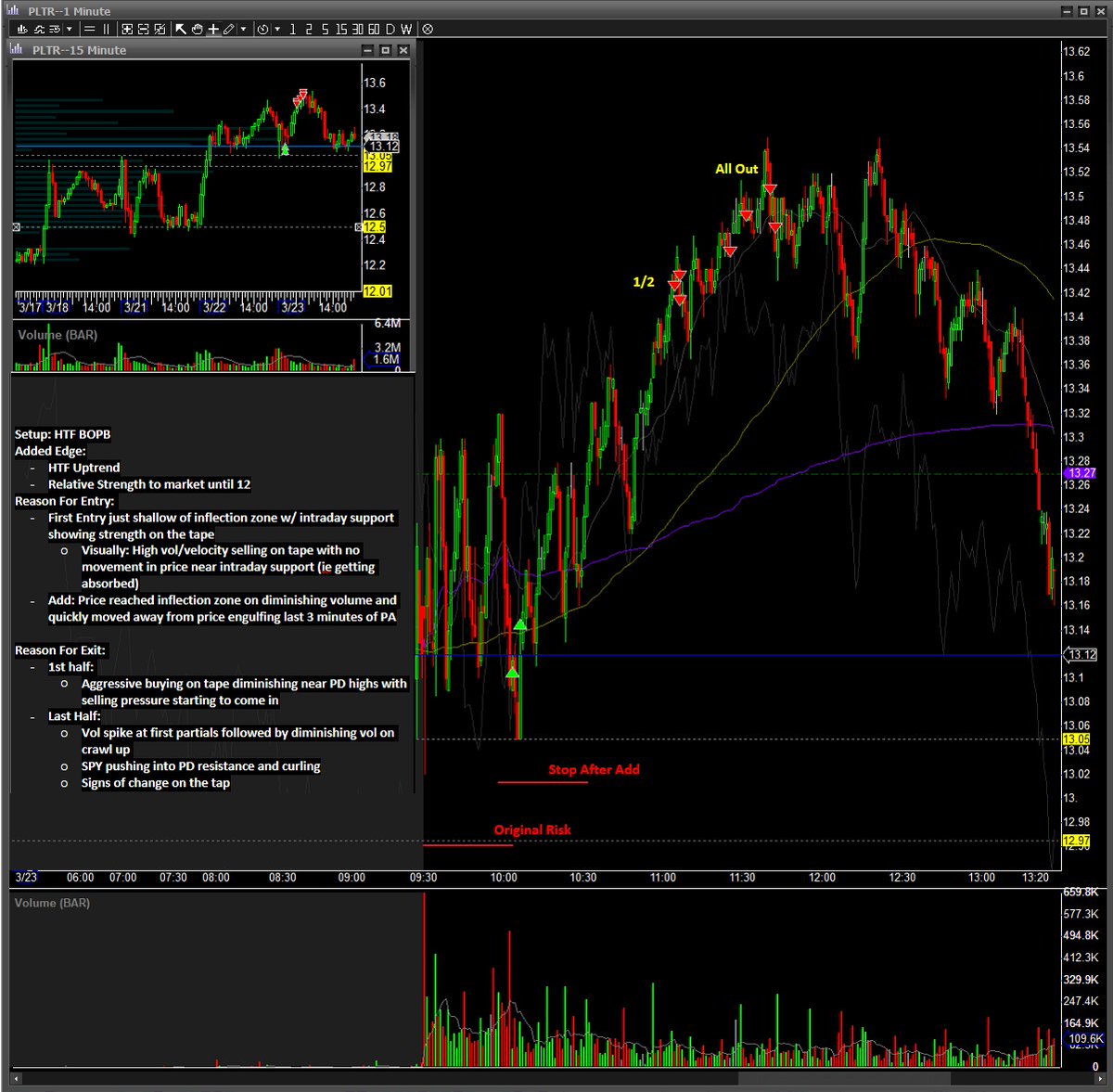Click the 13.05 yellow price label
The height and width of the screenshot is (1092, 1113).
(x=1076, y=739)
